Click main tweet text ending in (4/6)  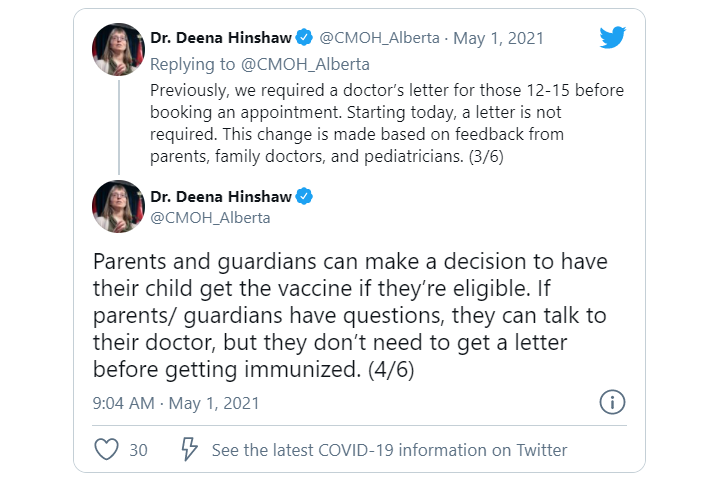click(350, 315)
